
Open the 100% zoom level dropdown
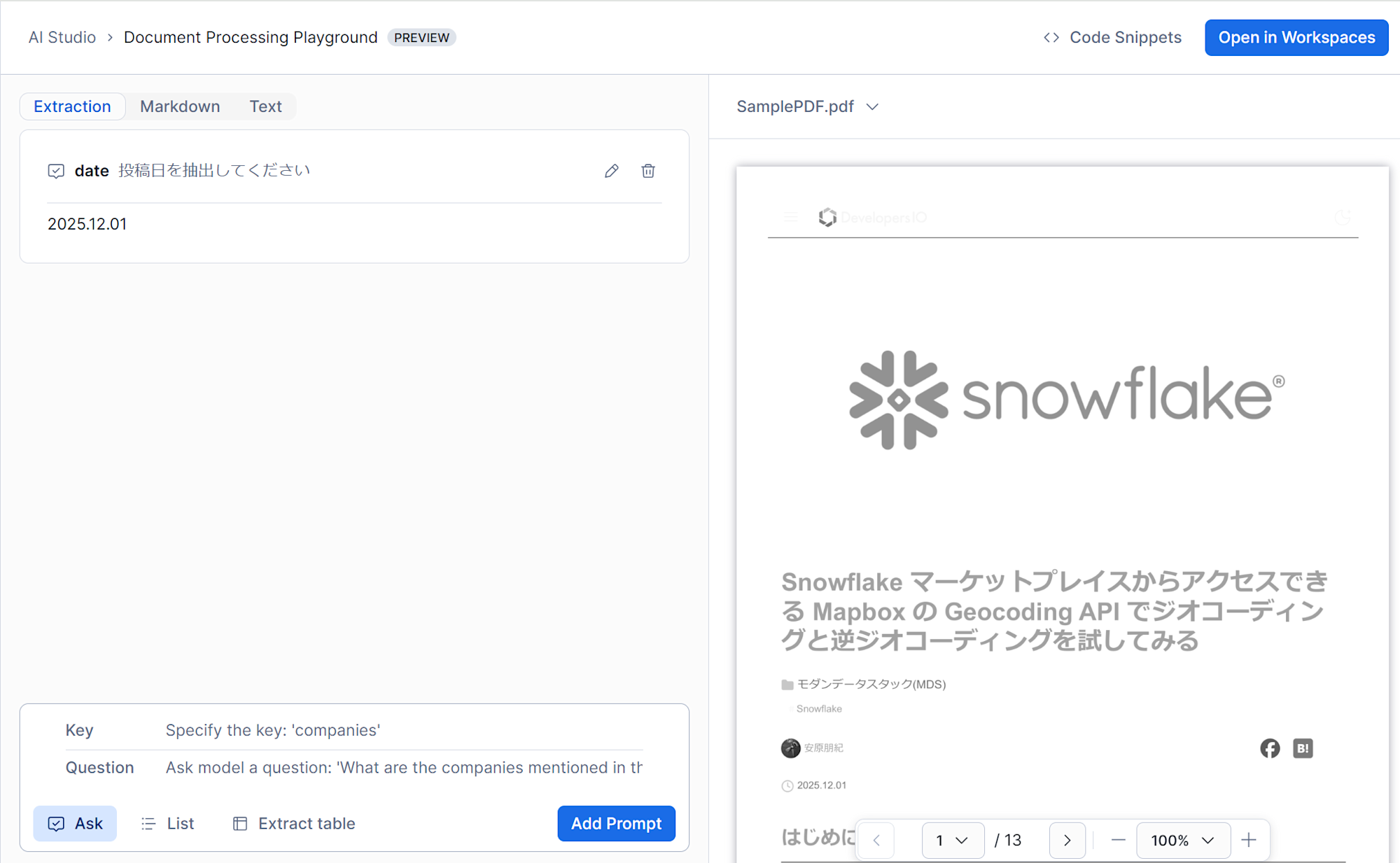(1182, 840)
